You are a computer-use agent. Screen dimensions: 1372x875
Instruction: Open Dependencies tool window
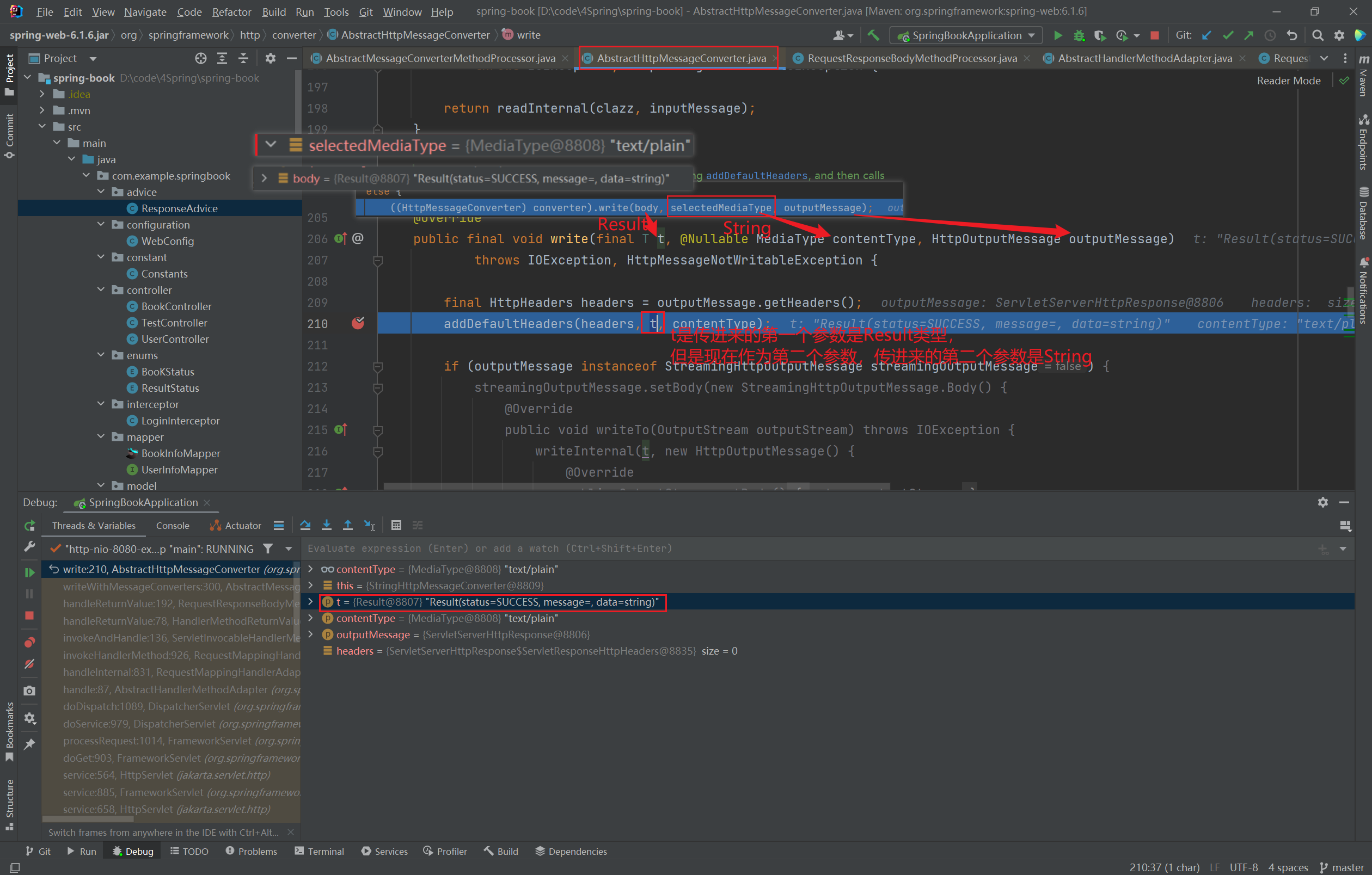(x=571, y=852)
